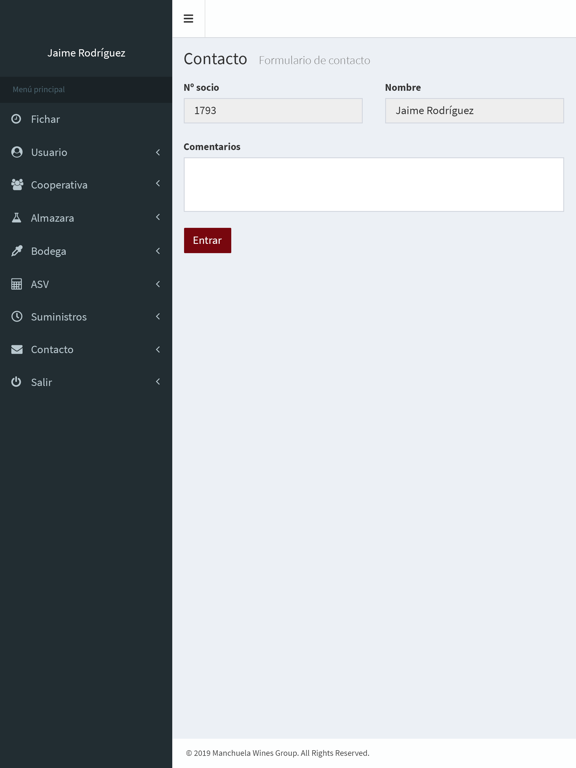Viewport: 576px width, 768px height.
Task: Click the Menú principal sidebar header
Action: [39, 89]
